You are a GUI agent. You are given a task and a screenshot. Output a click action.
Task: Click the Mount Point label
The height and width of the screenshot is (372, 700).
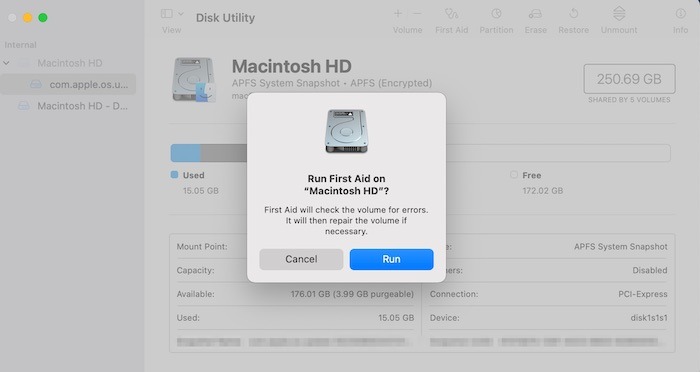pyautogui.click(x=202, y=247)
